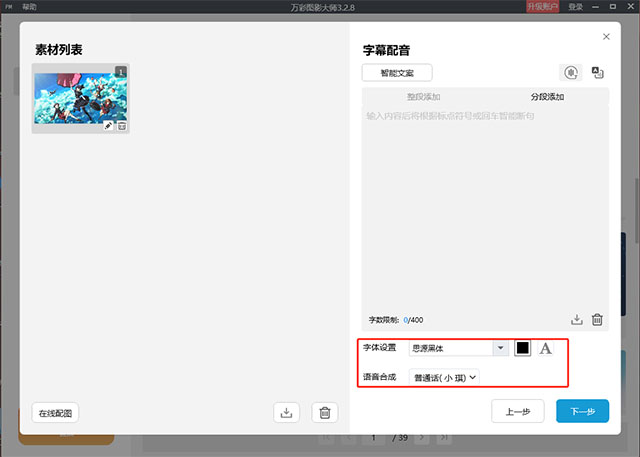Click the page number field showing 1

pos(373,438)
